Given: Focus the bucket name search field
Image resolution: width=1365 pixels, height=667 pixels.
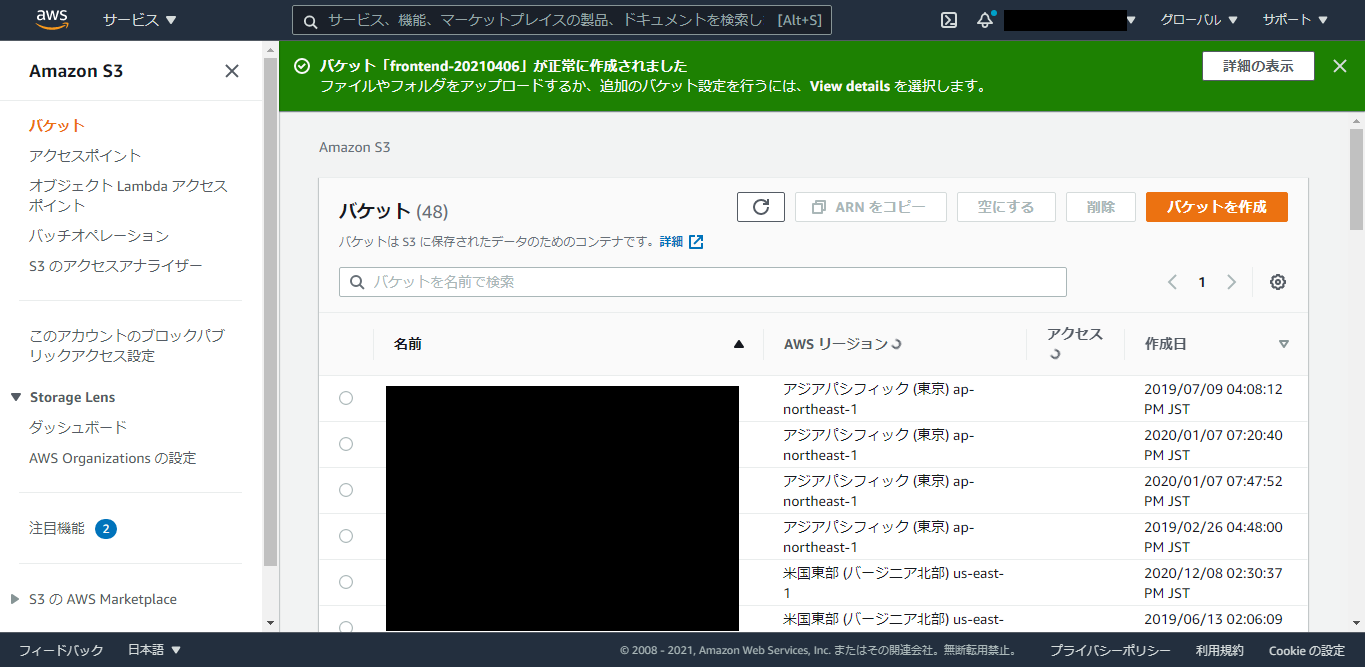Looking at the screenshot, I should click(703, 282).
